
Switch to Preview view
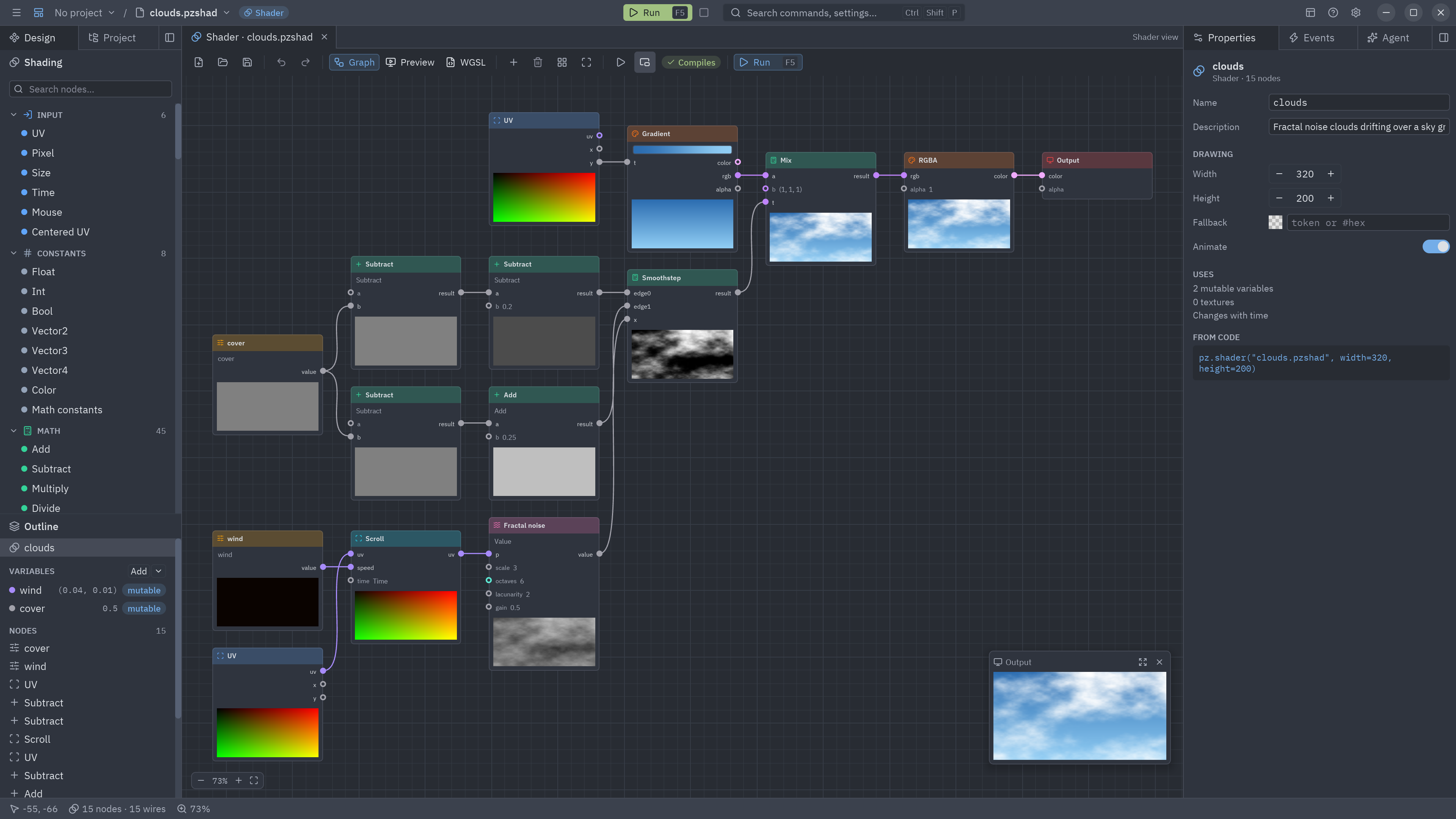coord(410,62)
